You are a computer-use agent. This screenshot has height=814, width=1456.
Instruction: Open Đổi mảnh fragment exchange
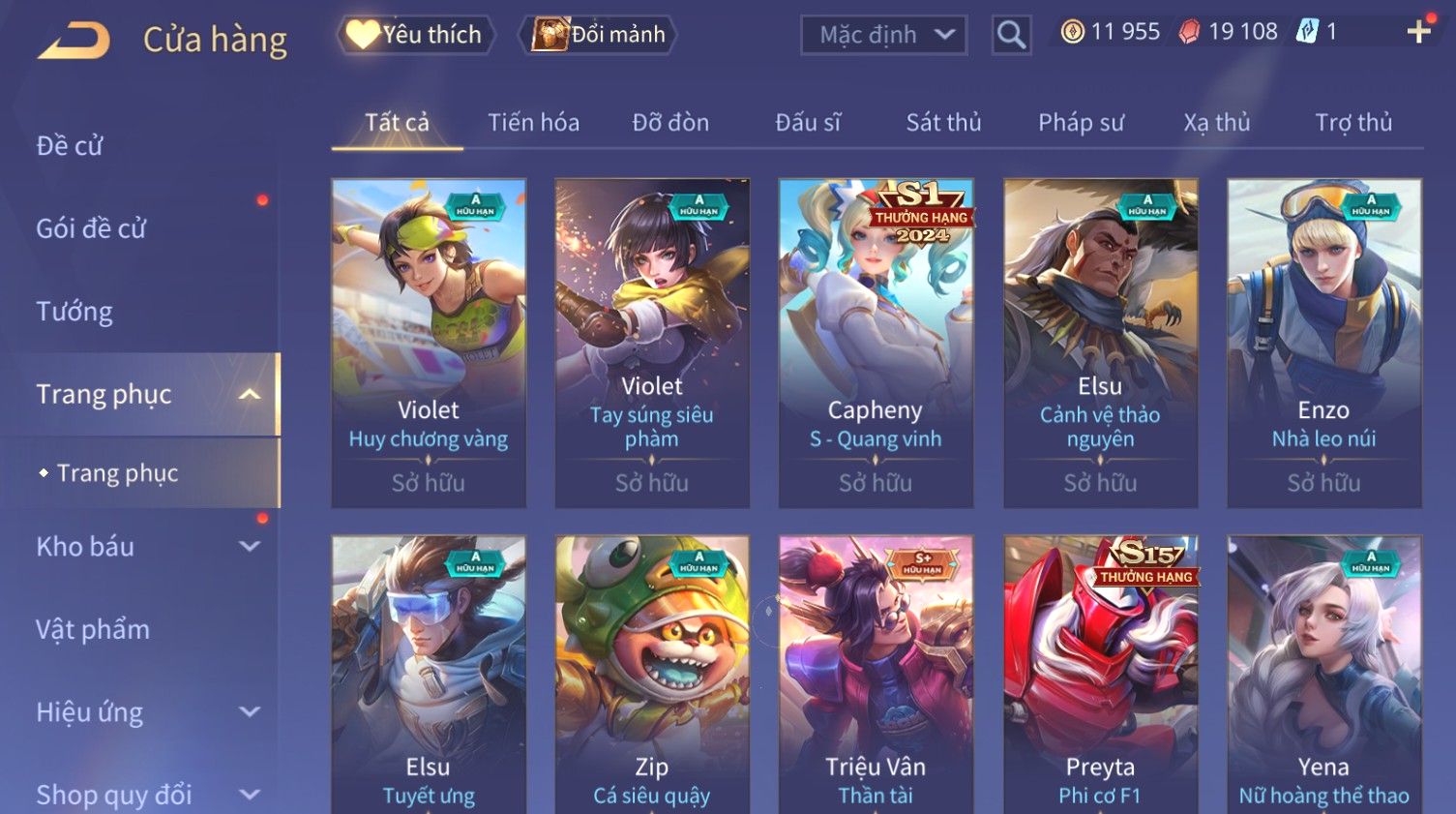(x=598, y=35)
